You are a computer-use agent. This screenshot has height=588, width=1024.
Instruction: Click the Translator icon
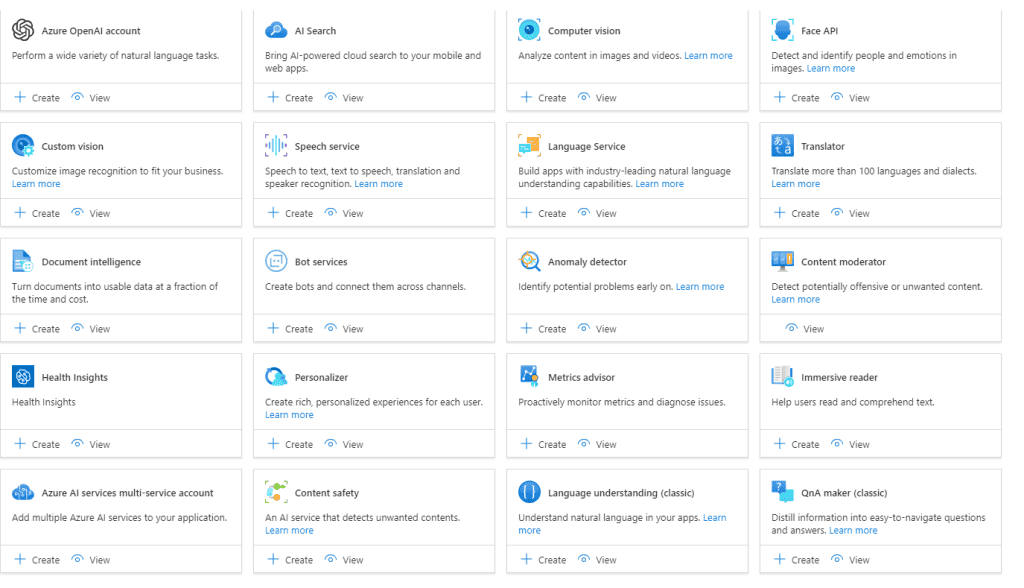pyautogui.click(x=782, y=146)
